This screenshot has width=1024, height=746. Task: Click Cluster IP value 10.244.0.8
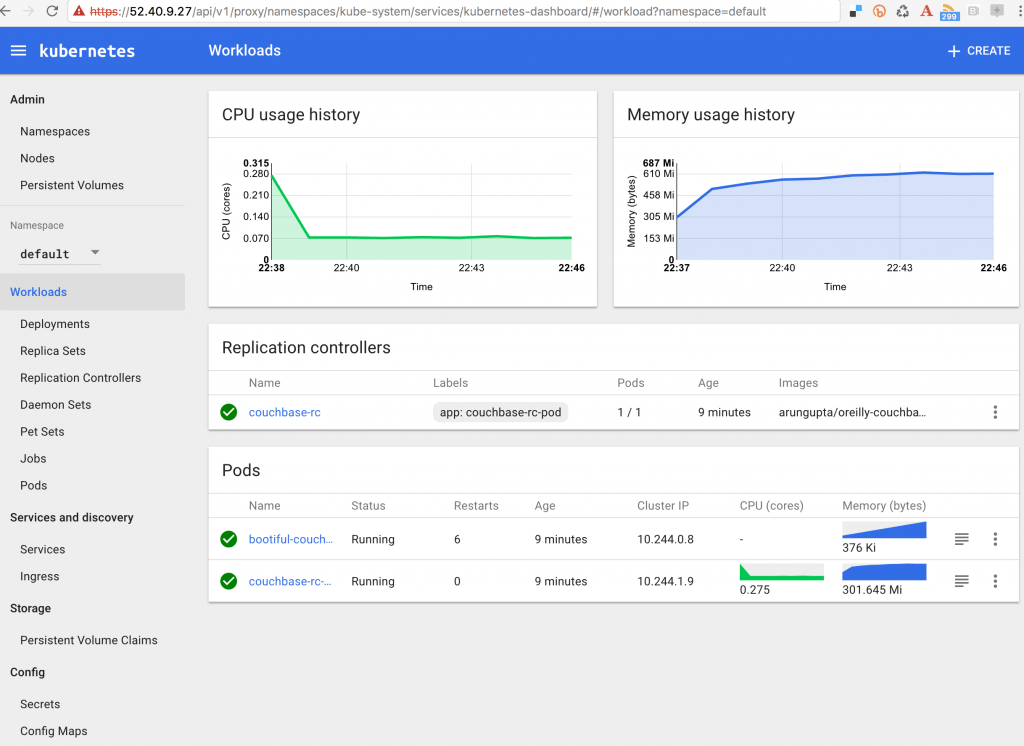point(665,539)
